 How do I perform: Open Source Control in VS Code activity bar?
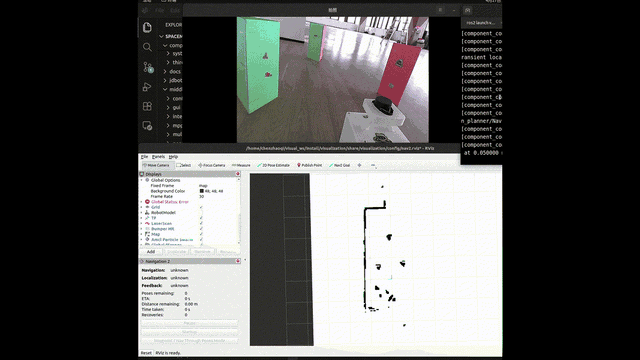point(148,67)
